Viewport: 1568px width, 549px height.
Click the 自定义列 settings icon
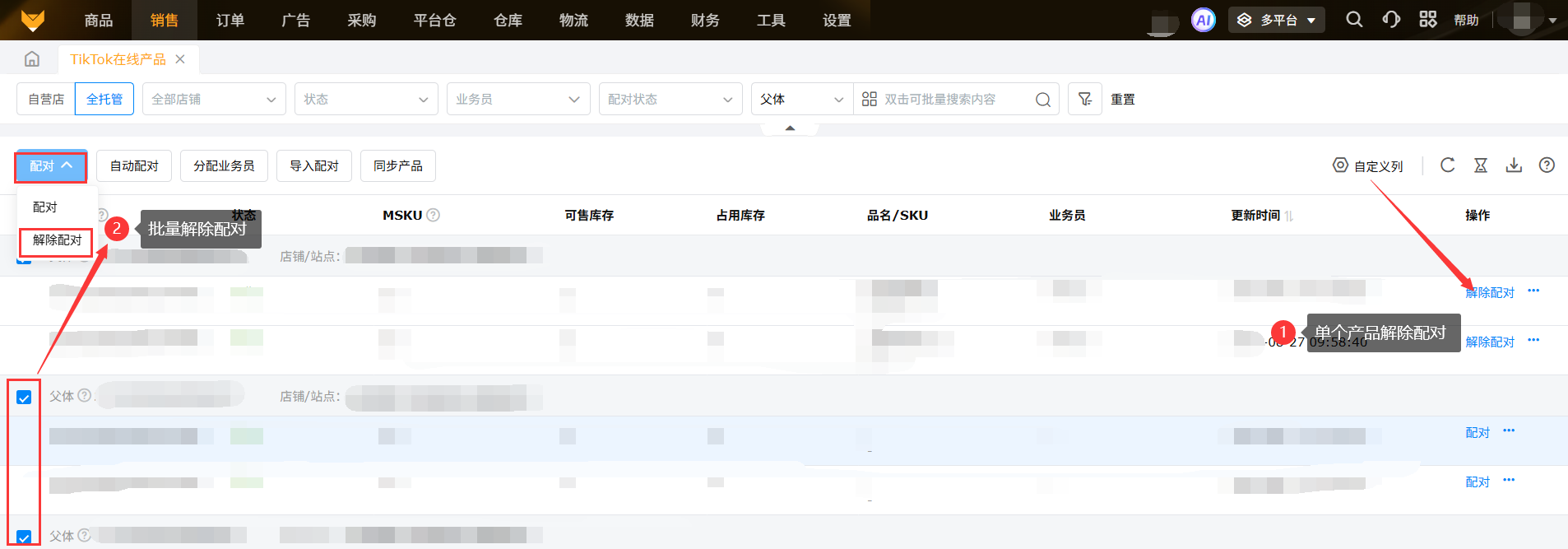pos(1340,165)
